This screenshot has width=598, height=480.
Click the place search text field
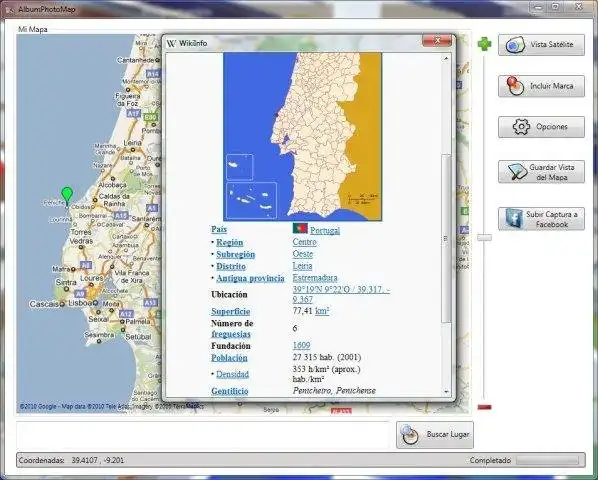tap(202, 435)
